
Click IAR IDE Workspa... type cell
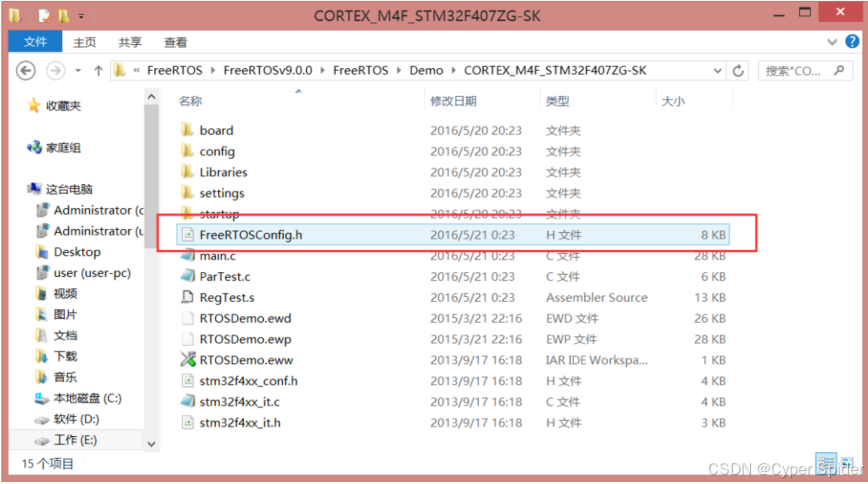[597, 360]
